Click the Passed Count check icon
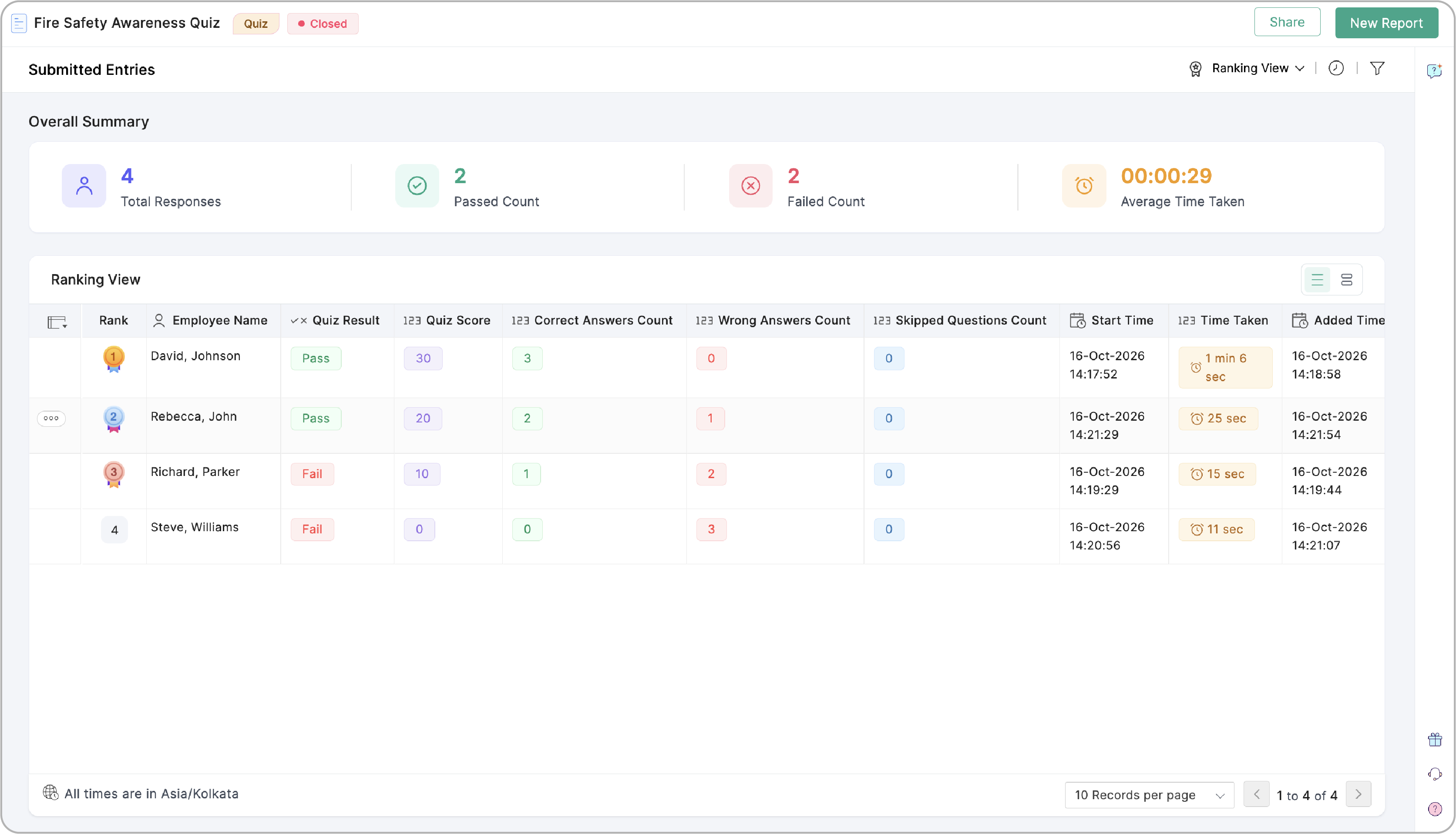Image resolution: width=1456 pixels, height=834 pixels. [417, 186]
